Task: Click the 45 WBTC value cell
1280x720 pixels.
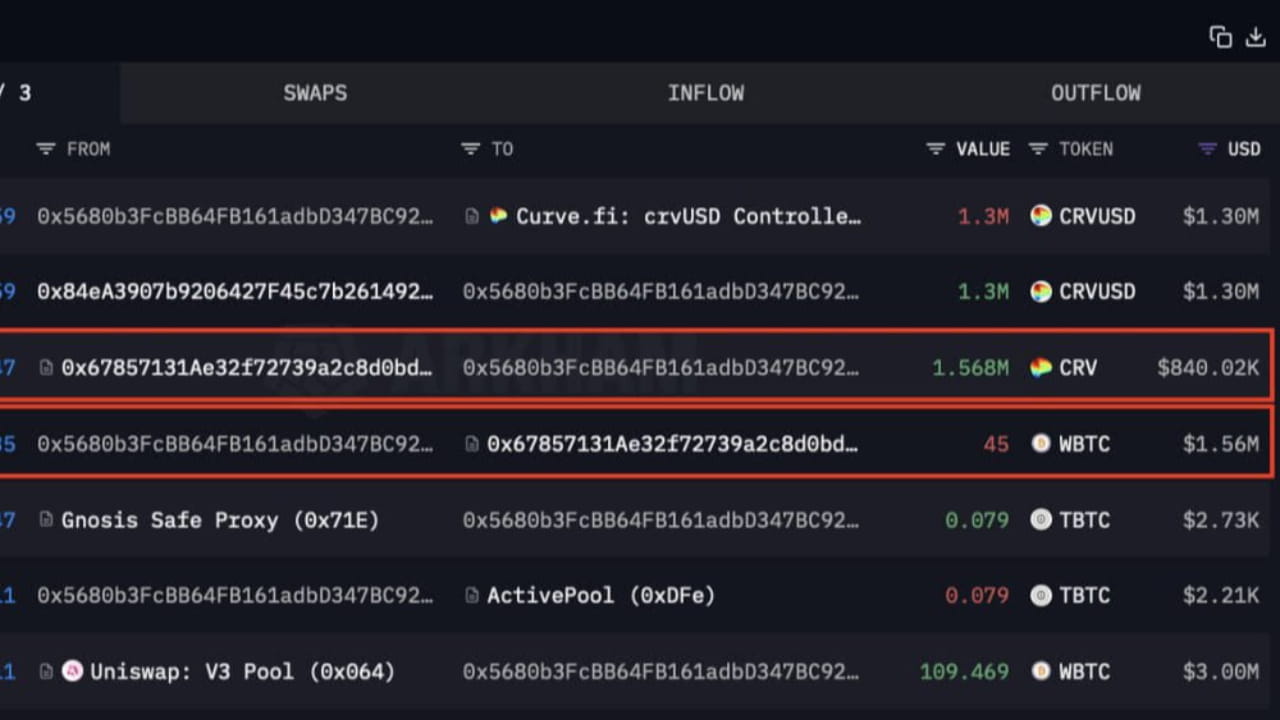Action: coord(996,444)
